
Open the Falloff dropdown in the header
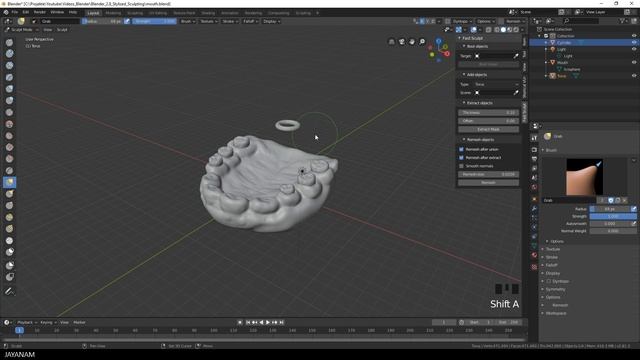[250, 21]
